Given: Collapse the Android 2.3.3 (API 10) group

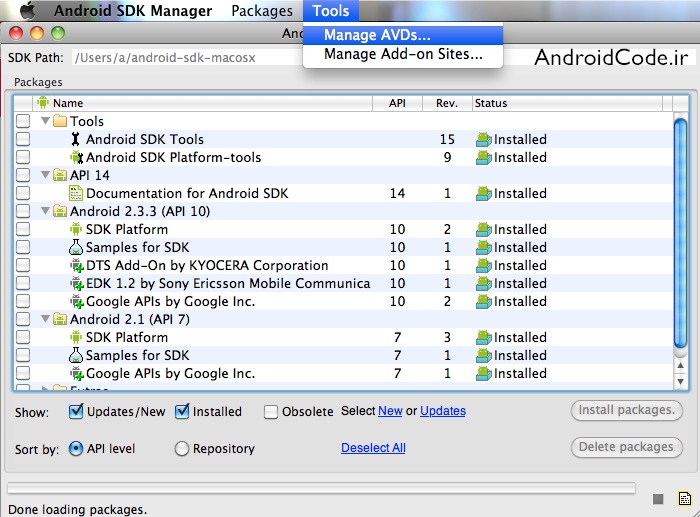Looking at the screenshot, I should (45, 212).
